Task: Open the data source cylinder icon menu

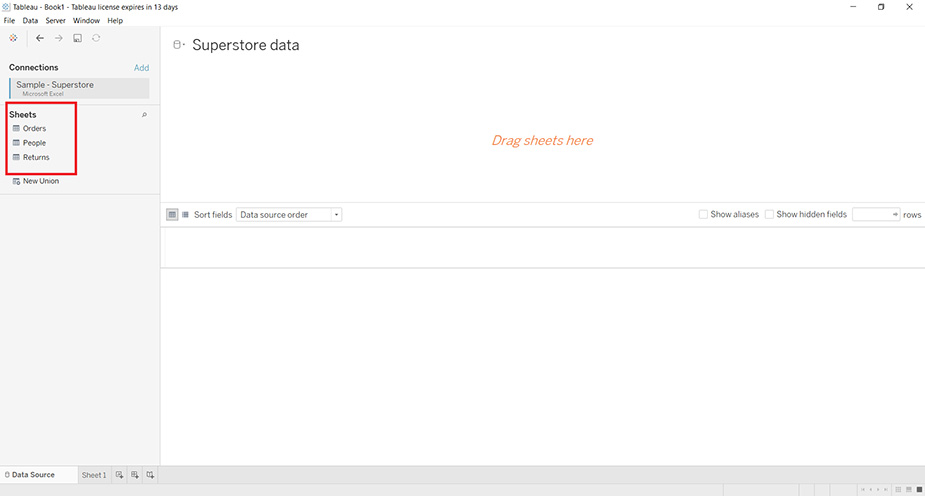Action: [179, 45]
